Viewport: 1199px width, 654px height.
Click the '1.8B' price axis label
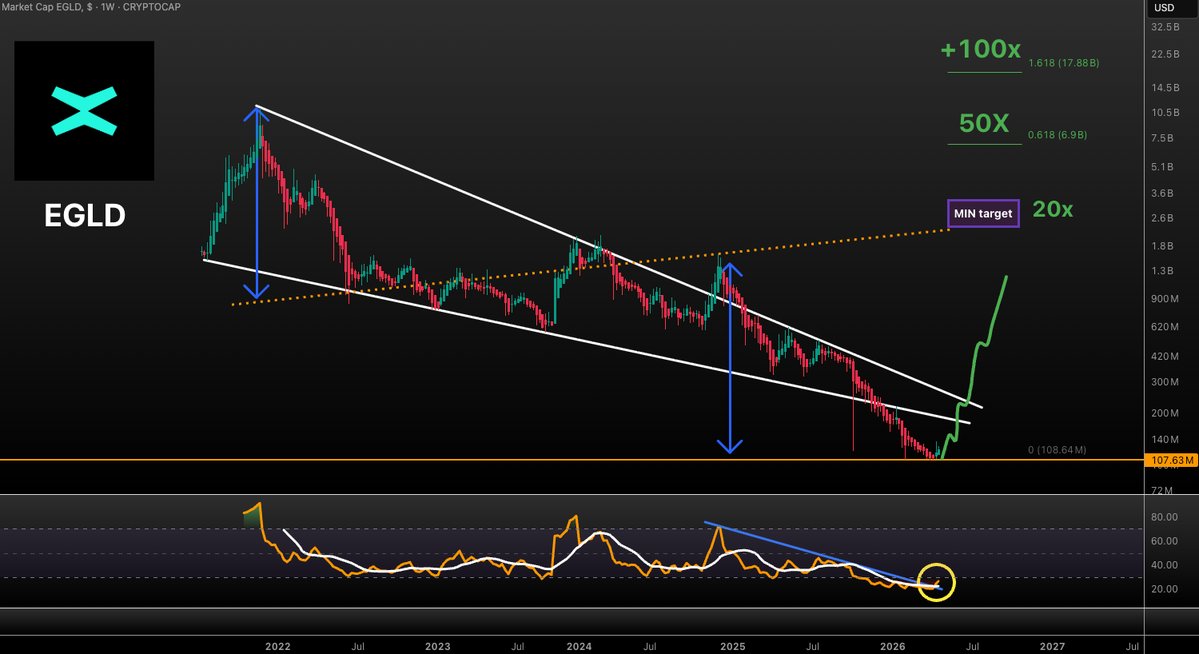click(x=1162, y=246)
